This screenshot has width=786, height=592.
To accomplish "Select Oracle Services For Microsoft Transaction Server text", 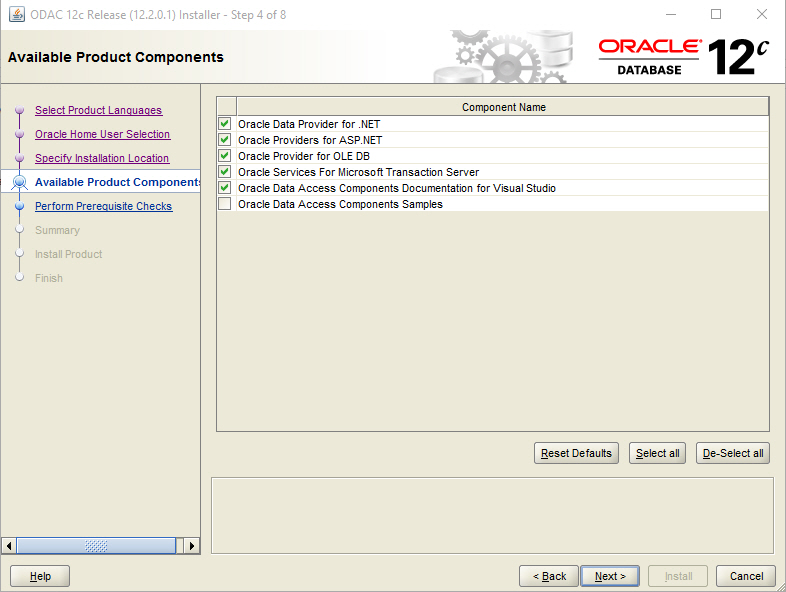I will (x=358, y=172).
